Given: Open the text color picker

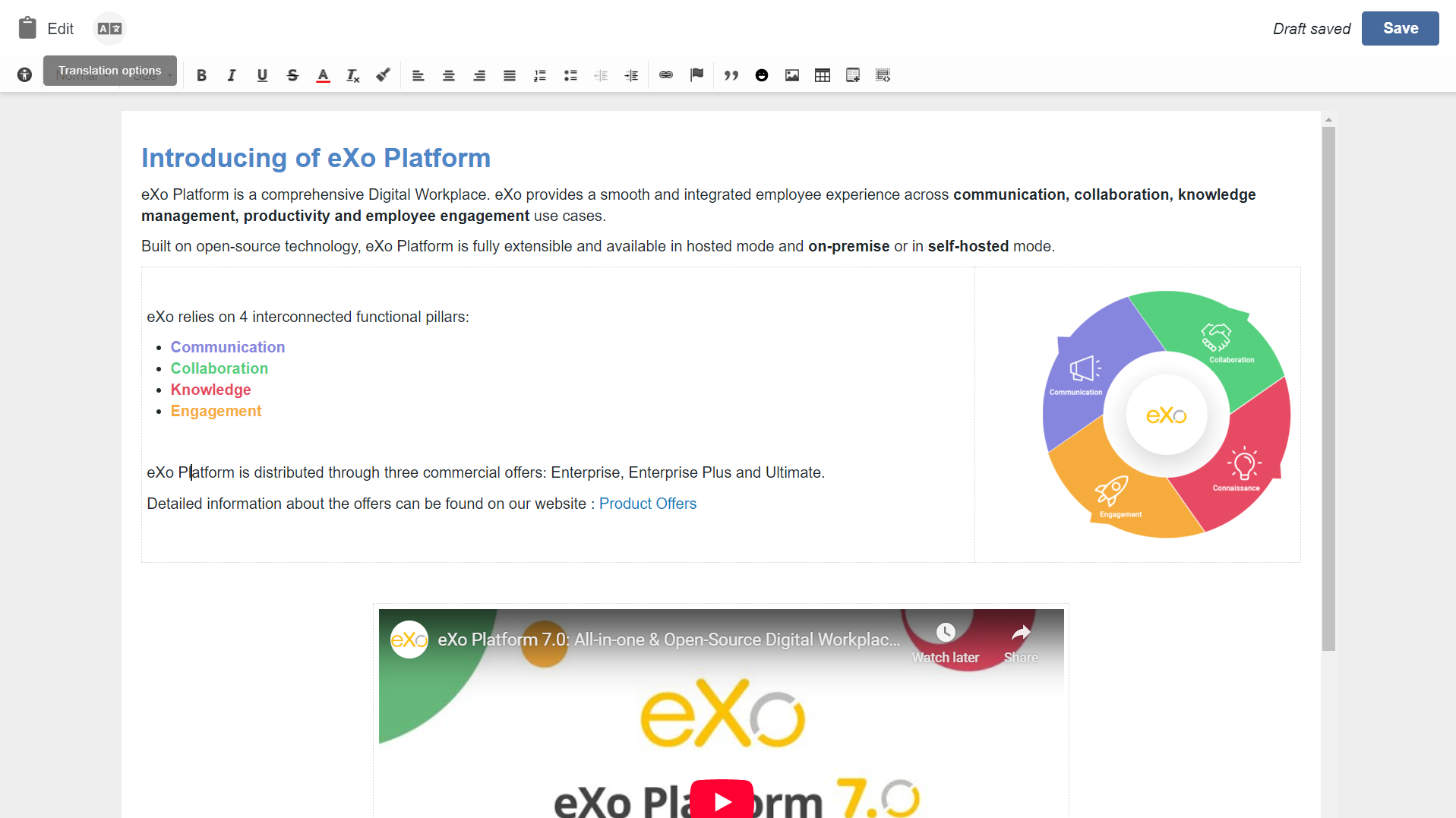Looking at the screenshot, I should tap(323, 75).
